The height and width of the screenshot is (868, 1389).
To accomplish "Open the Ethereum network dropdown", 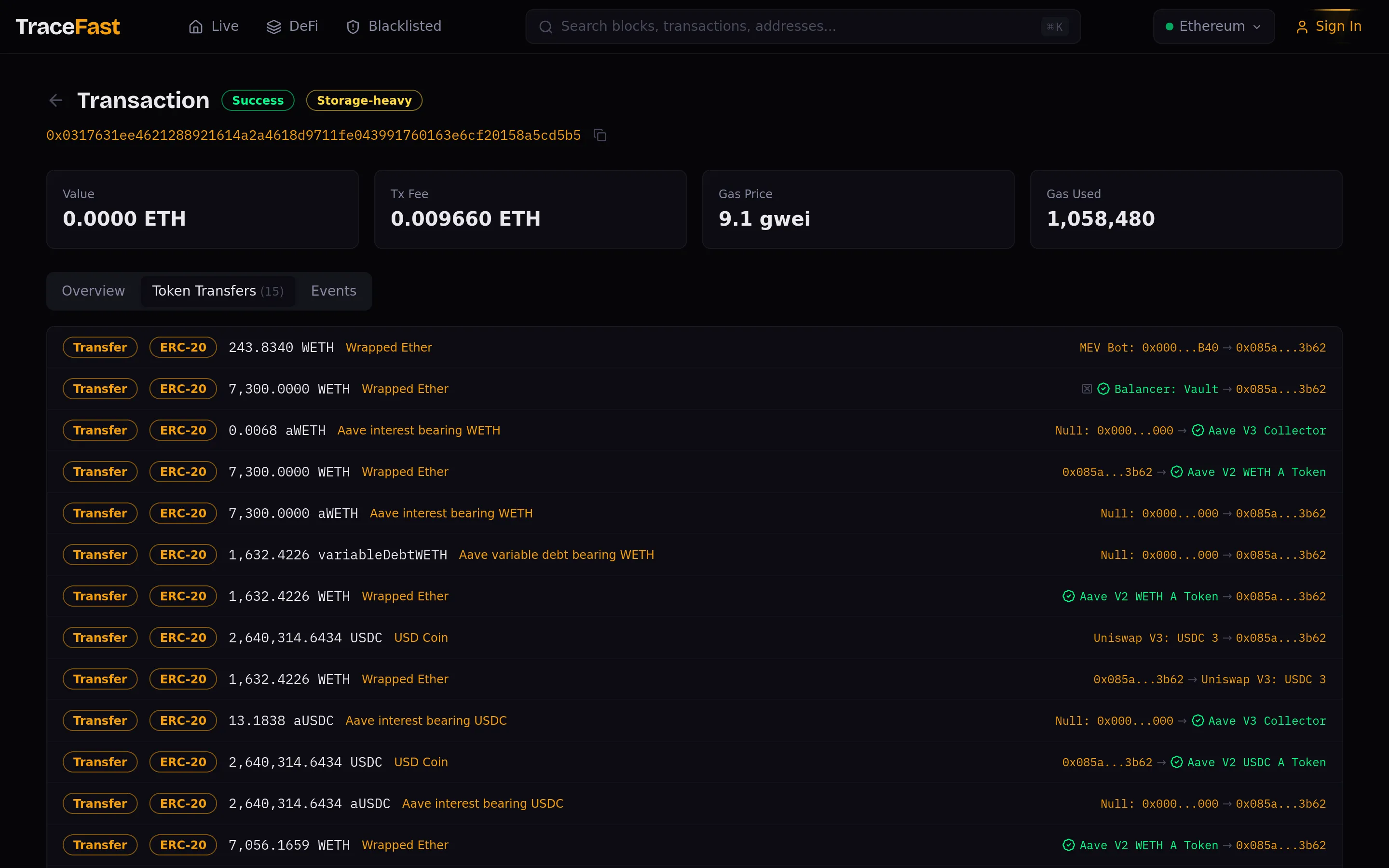I will point(1214,27).
